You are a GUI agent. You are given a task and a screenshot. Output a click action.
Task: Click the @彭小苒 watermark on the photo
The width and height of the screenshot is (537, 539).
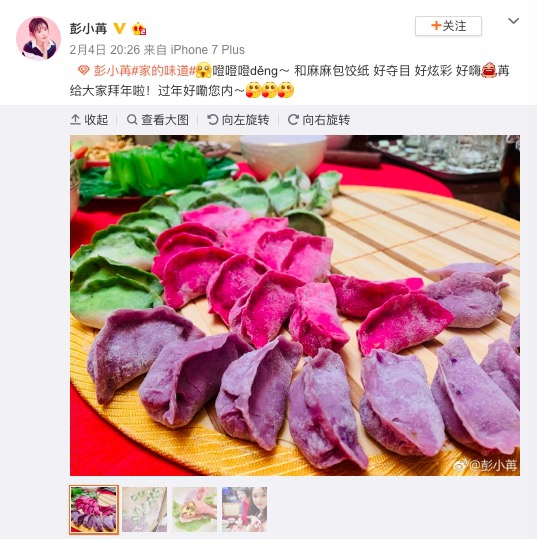pos(485,465)
